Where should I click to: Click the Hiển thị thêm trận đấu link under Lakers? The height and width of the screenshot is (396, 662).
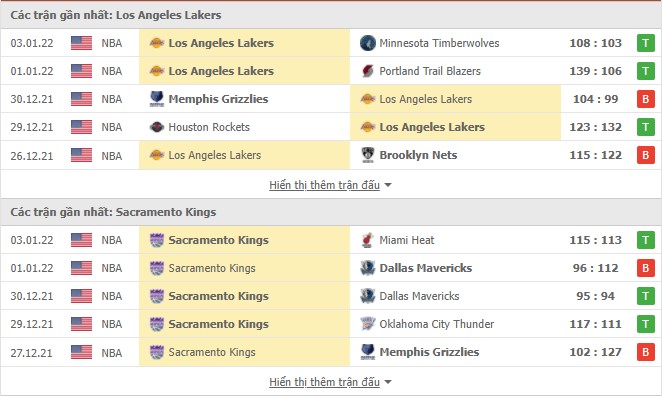324,185
